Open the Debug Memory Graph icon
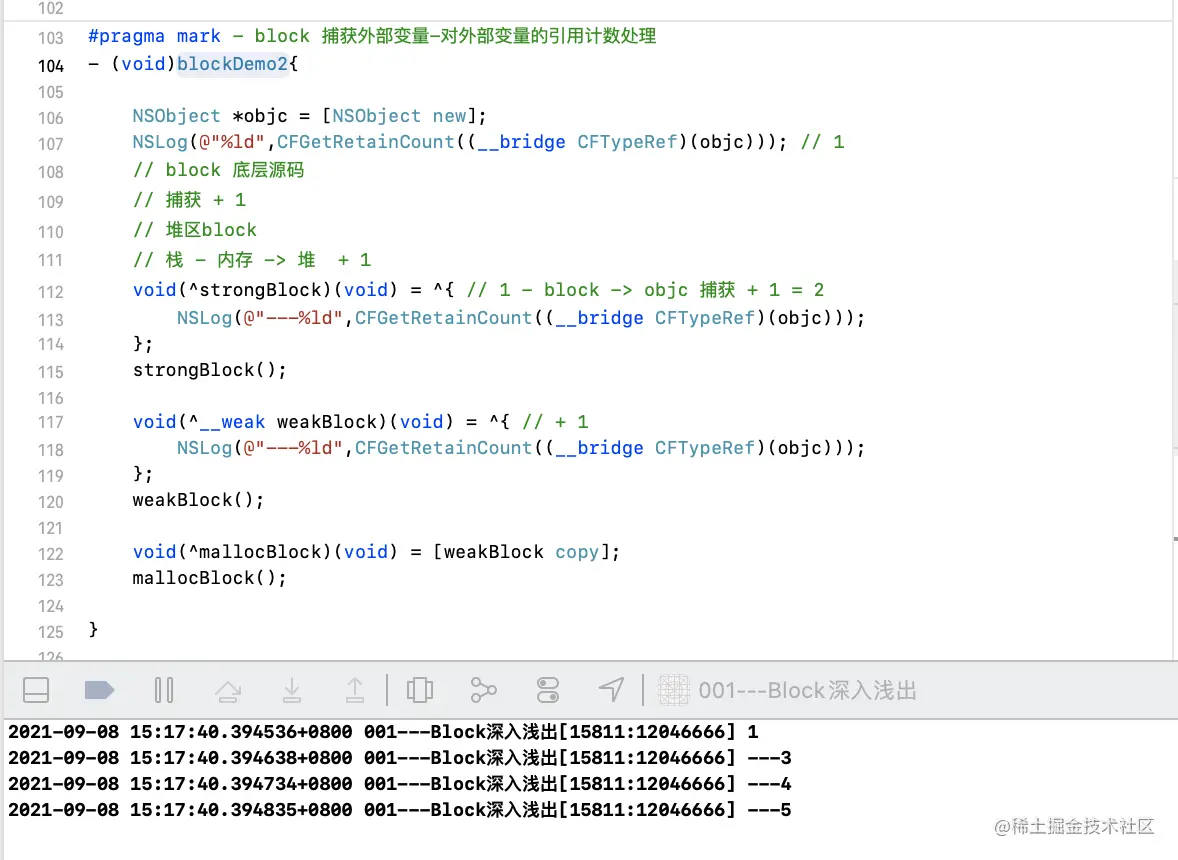This screenshot has height=860, width=1178. pos(483,690)
